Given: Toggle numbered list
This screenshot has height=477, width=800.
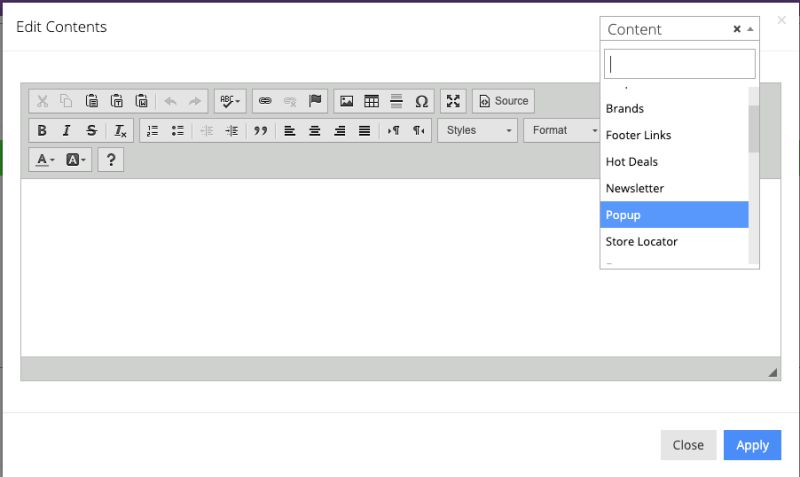Looking at the screenshot, I should click(x=153, y=131).
